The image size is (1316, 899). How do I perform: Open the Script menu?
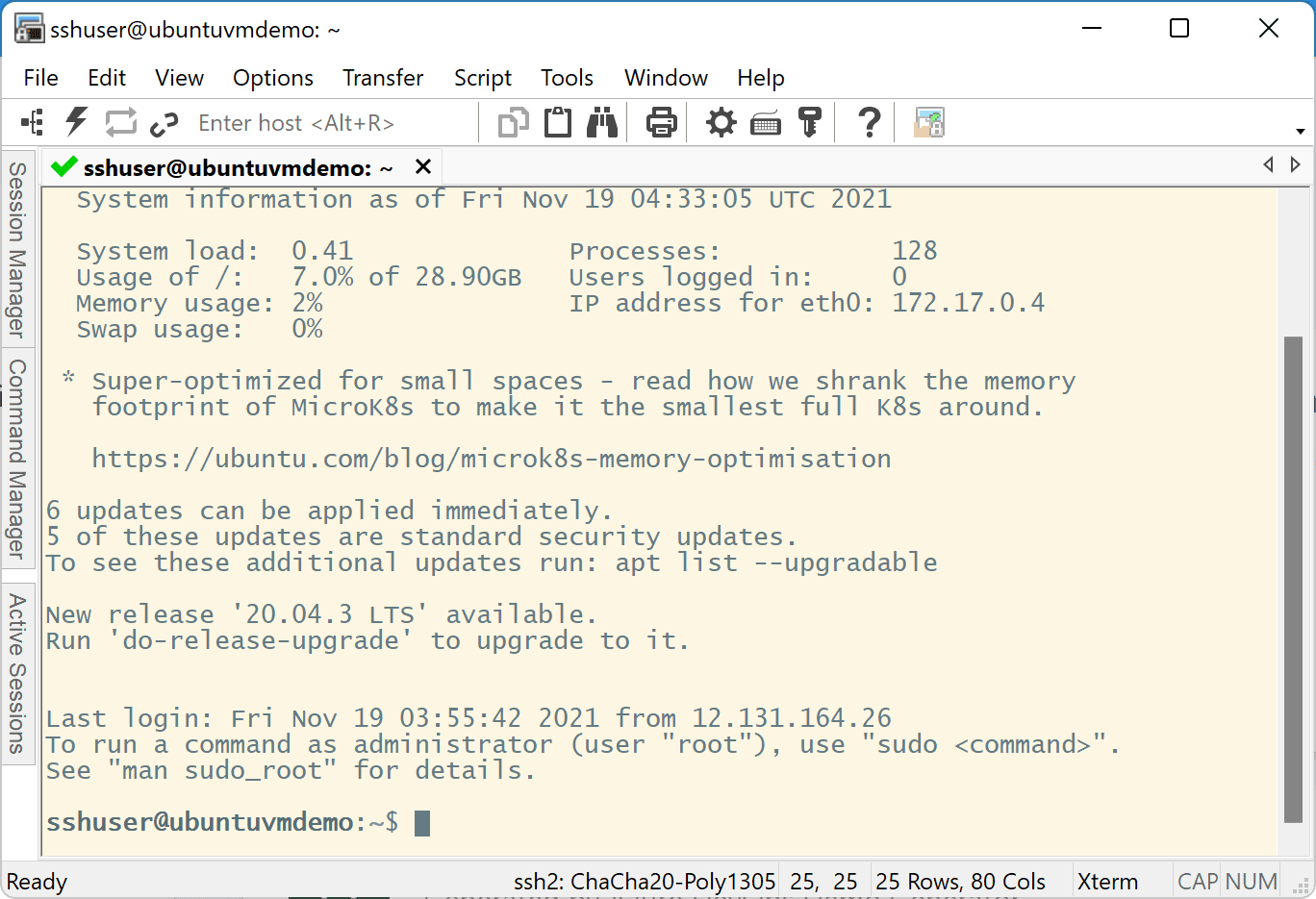482,78
